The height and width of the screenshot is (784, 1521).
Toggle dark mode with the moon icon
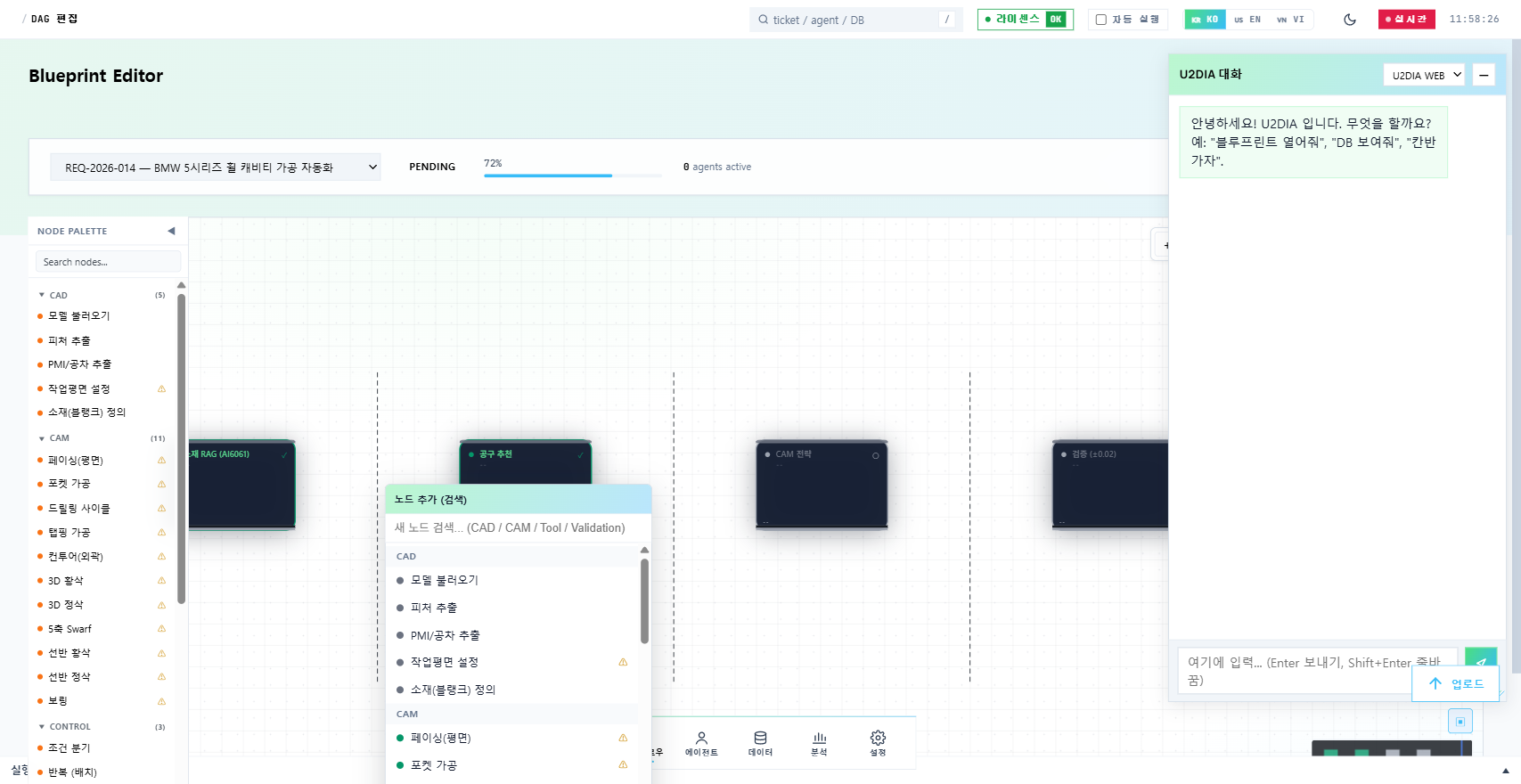coord(1350,20)
